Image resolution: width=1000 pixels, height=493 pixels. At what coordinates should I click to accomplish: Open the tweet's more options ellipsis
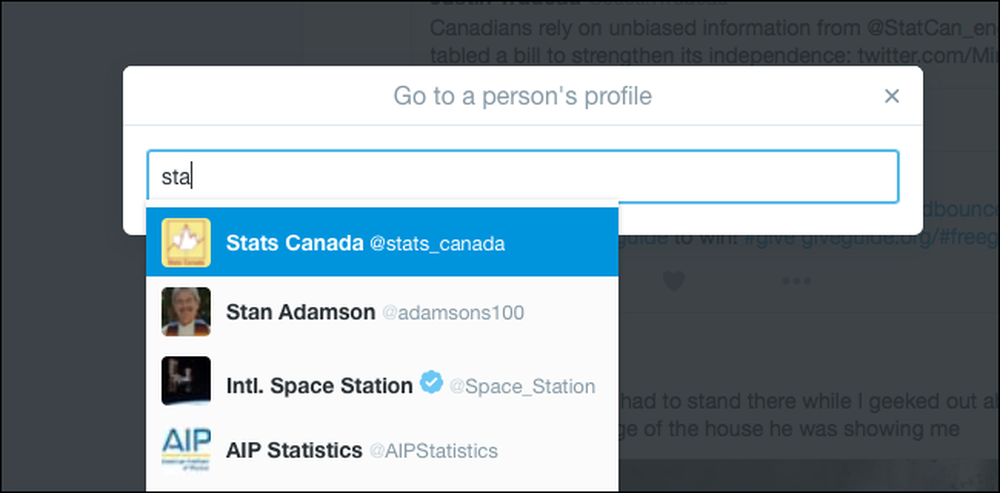pos(797,281)
